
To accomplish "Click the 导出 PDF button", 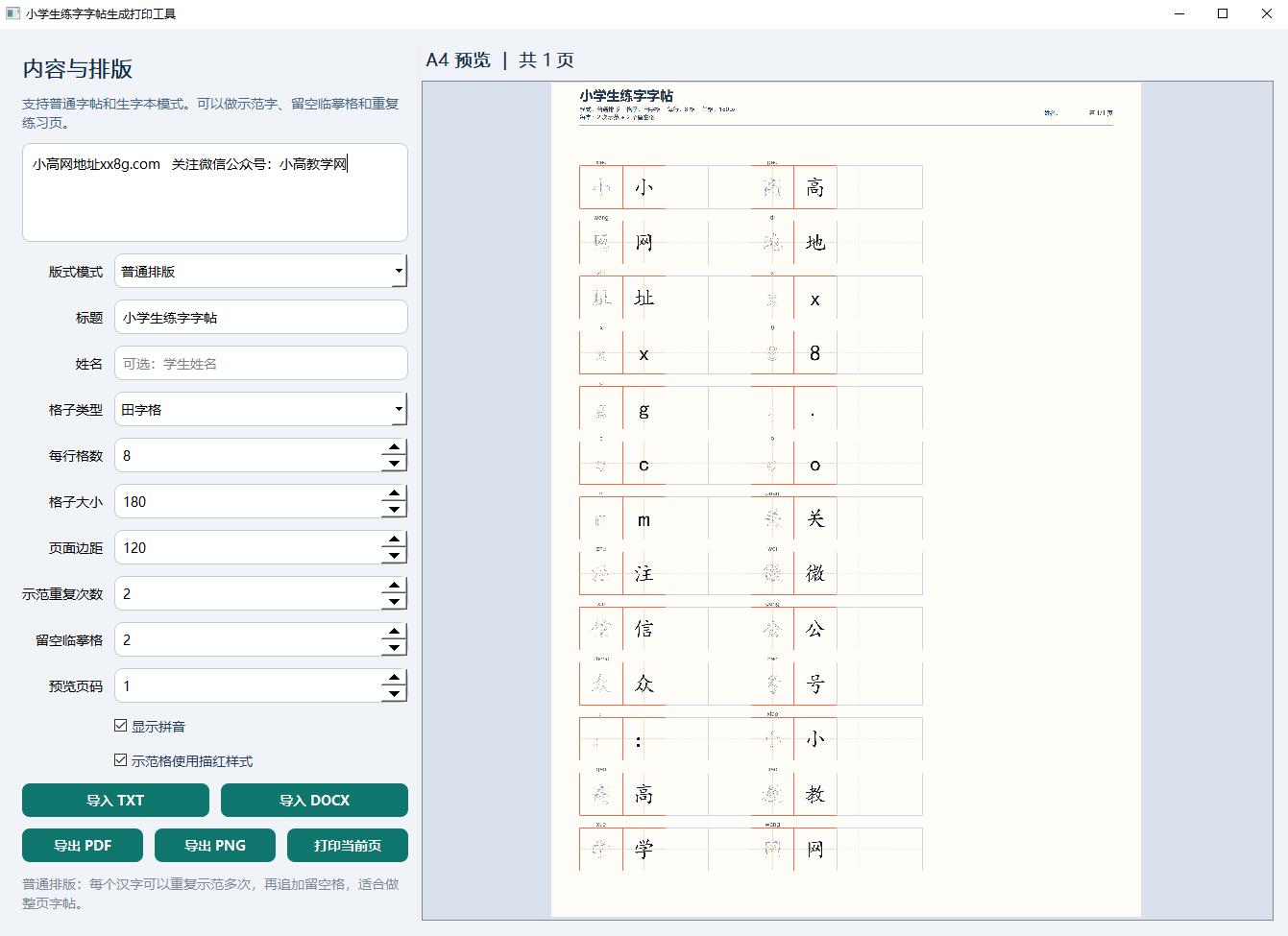I will 83,845.
